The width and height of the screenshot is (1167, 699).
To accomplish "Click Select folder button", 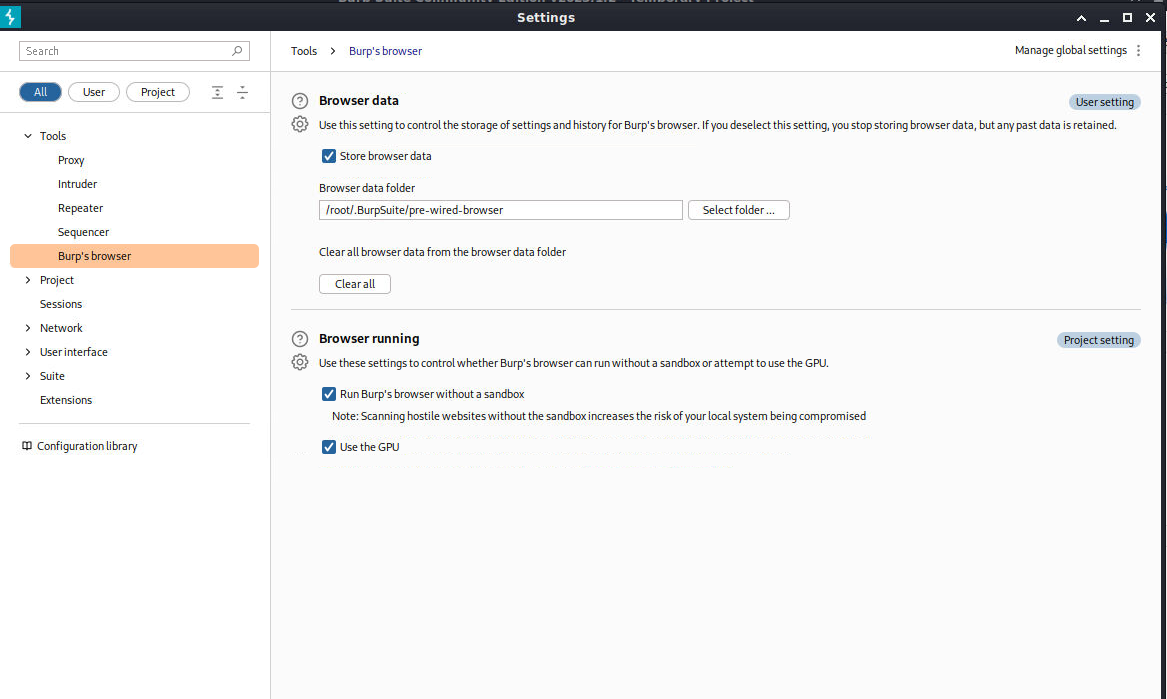I will pyautogui.click(x=738, y=210).
